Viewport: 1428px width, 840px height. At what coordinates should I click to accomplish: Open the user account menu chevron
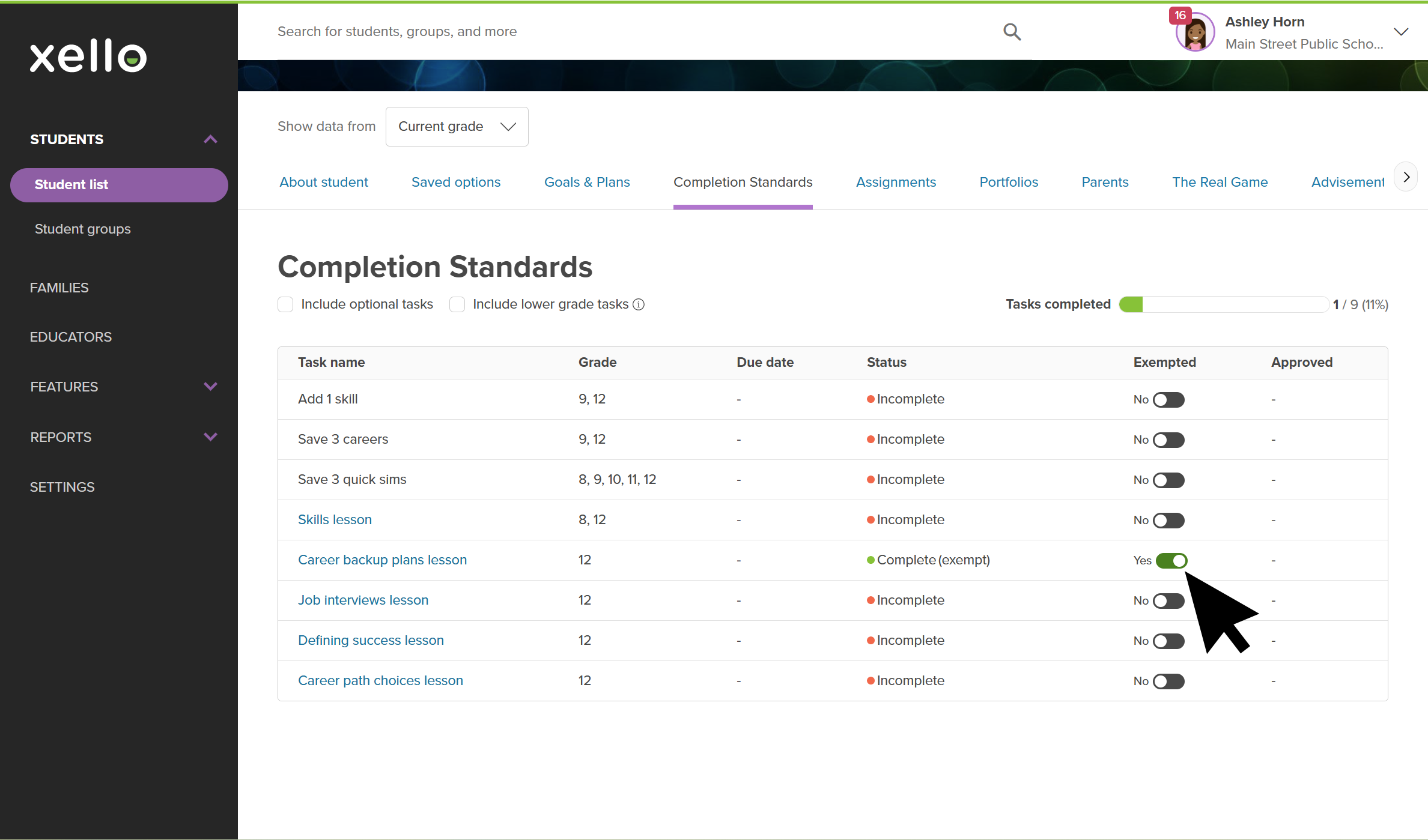(x=1401, y=32)
